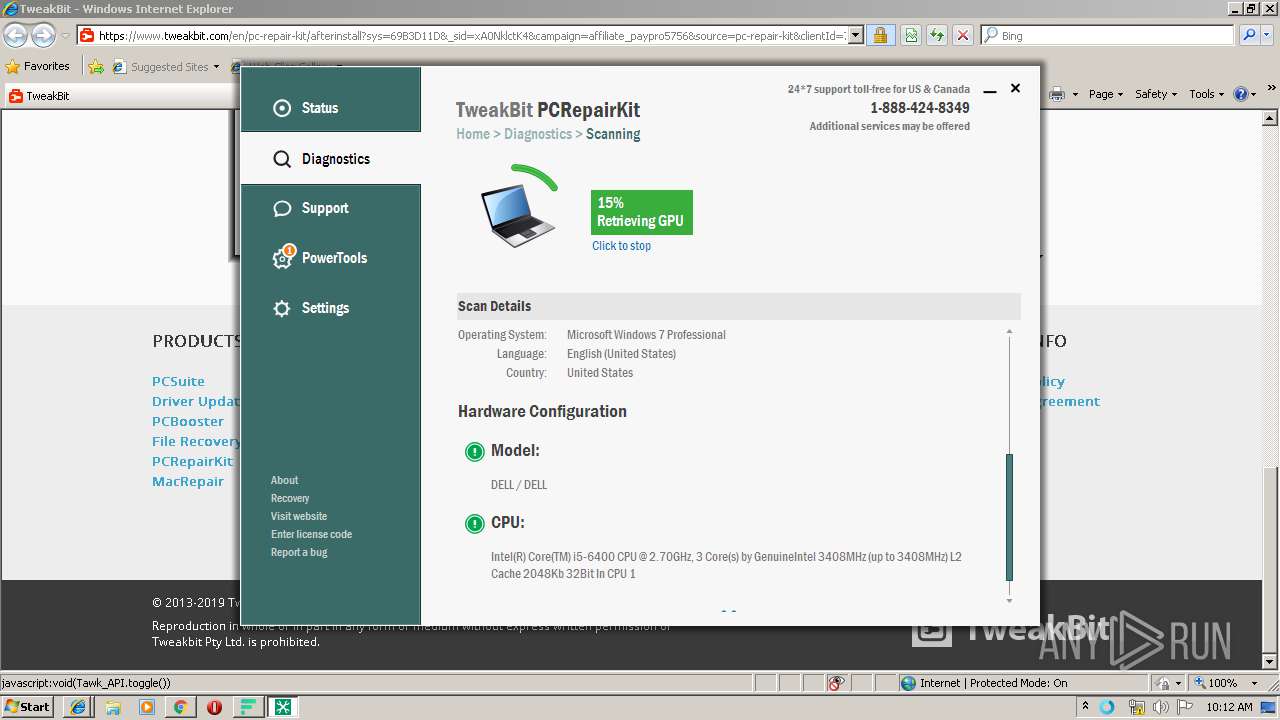Click the PowerTools gear icon with badge
The width and height of the screenshot is (1280, 720).
coord(283,257)
